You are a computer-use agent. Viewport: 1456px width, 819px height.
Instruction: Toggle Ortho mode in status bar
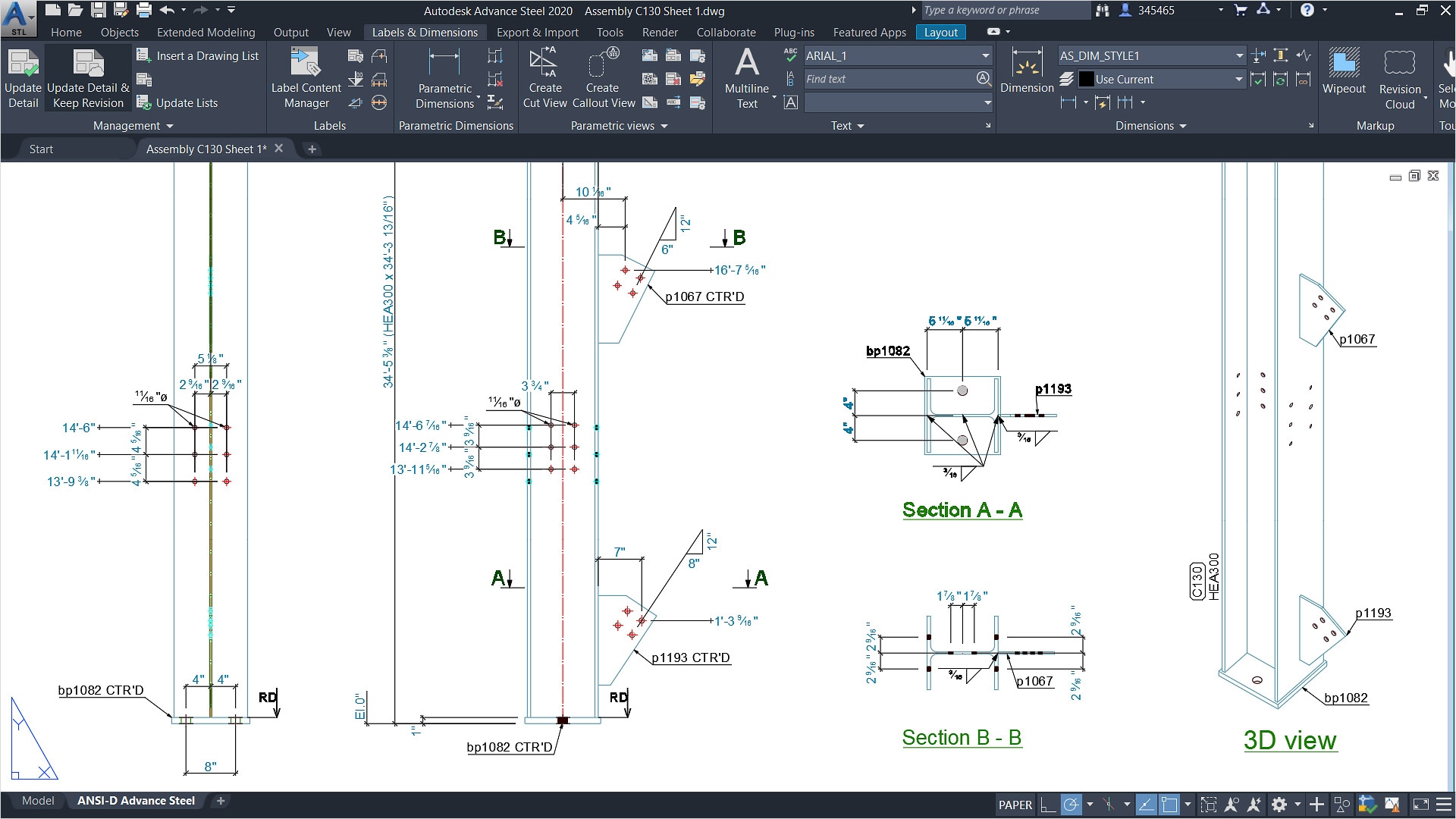[1048, 805]
